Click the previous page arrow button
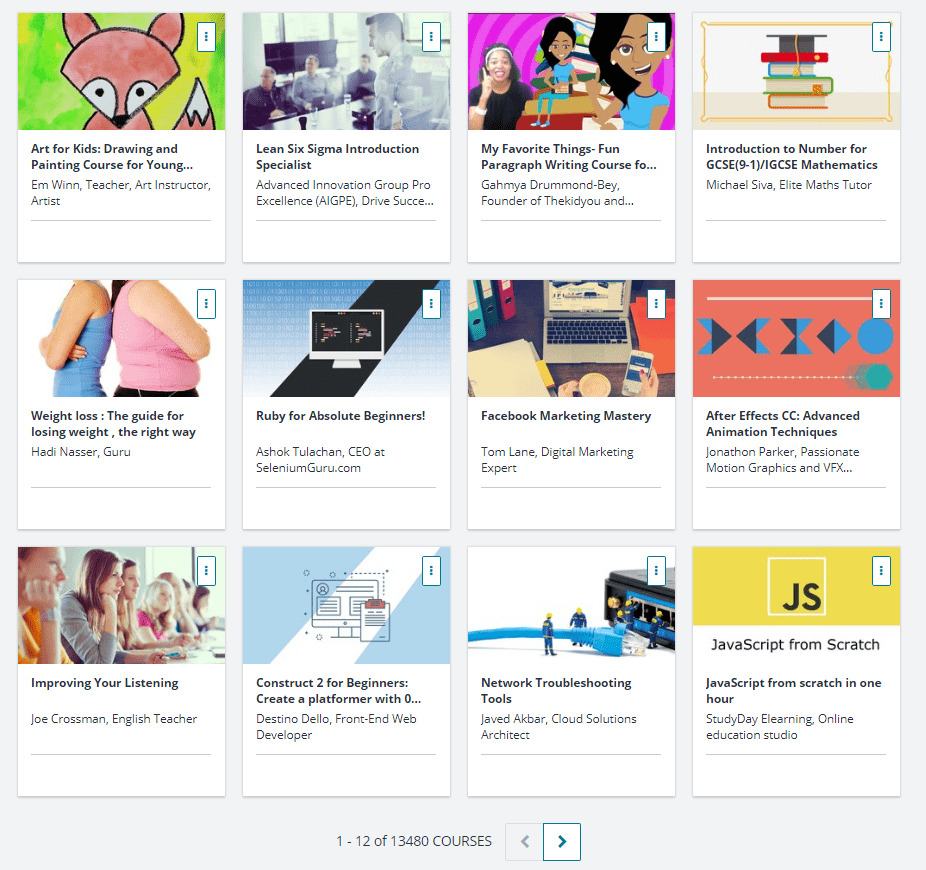 (524, 842)
